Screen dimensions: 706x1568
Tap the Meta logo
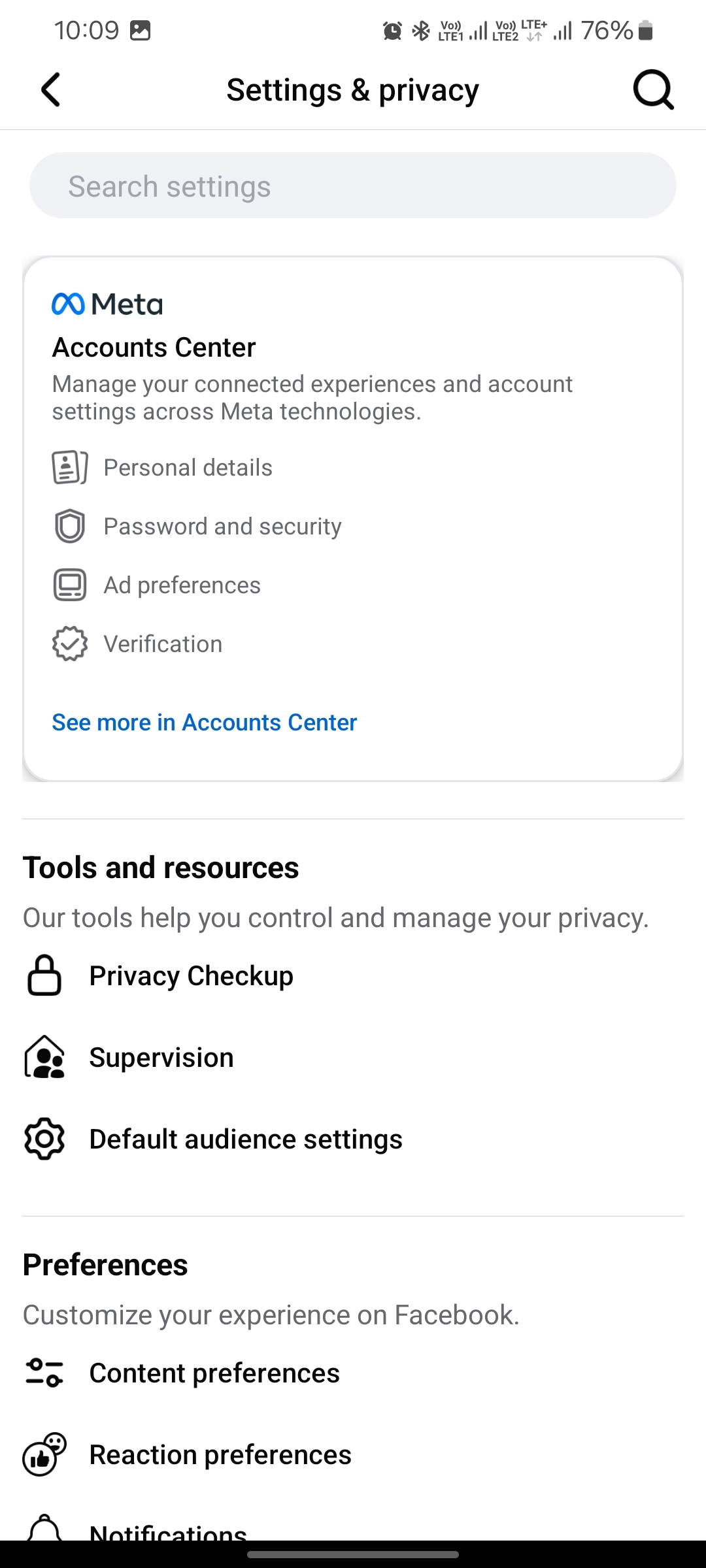tap(107, 304)
